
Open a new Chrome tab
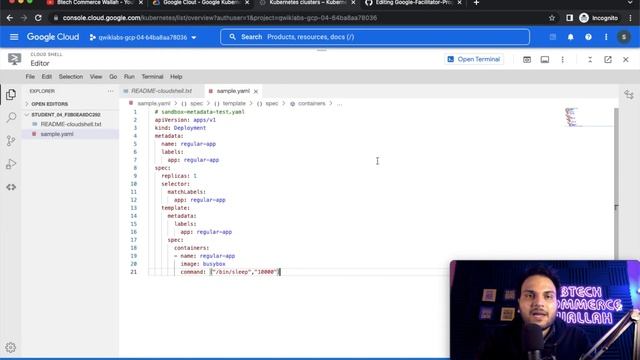(476, 3)
